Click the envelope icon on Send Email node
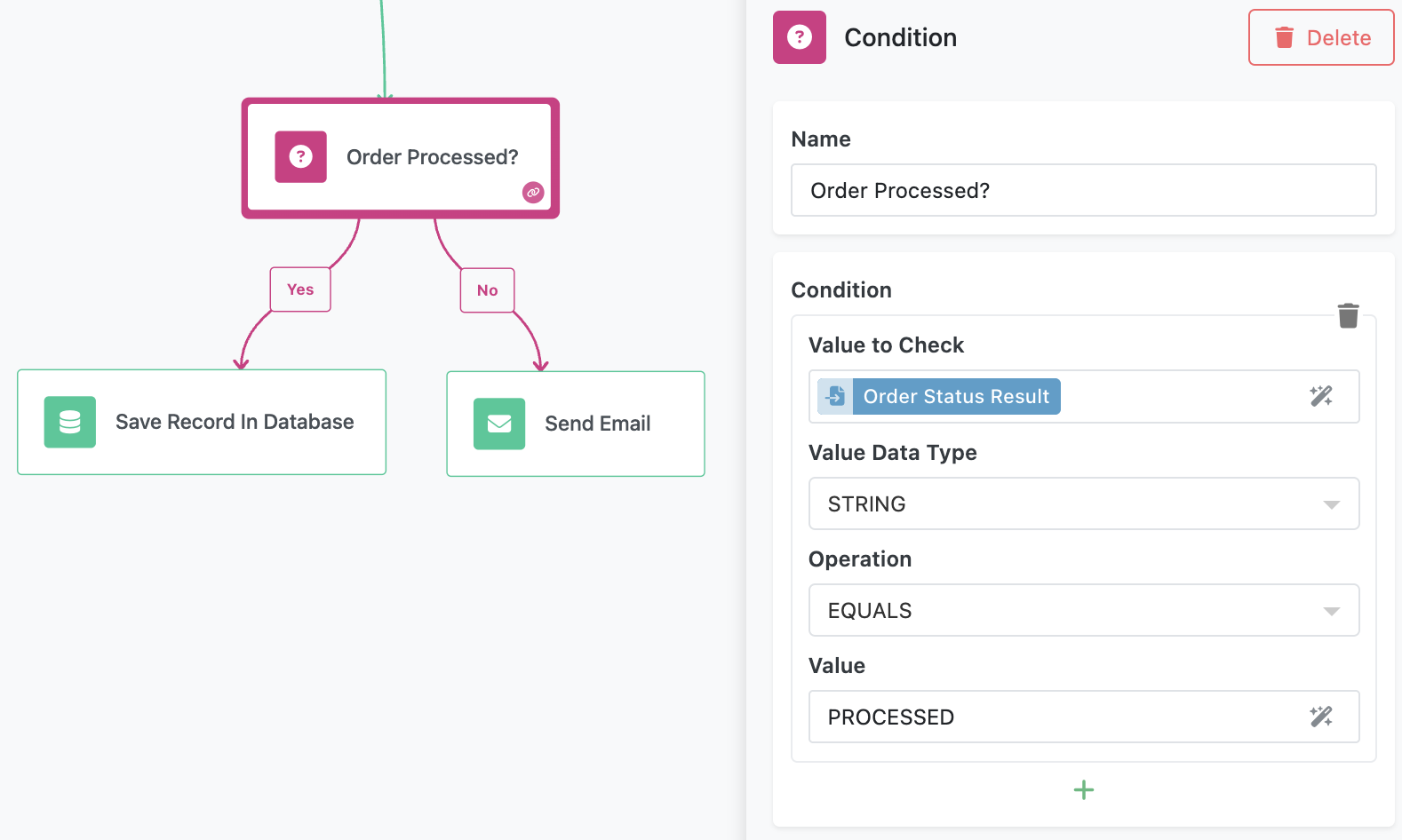1402x840 pixels. pos(499,424)
